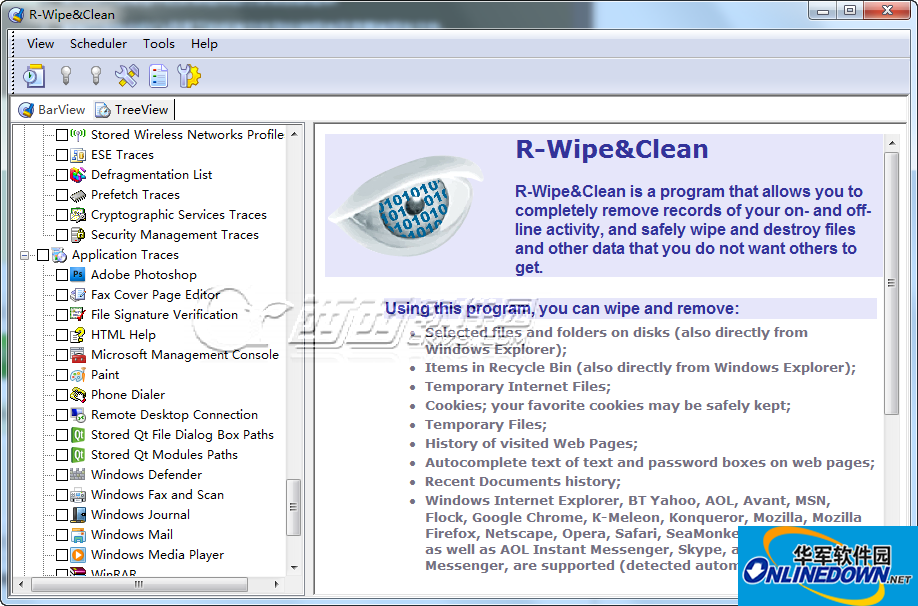Click the Application Traces folder icon
Screen dimensions: 918x606
pos(59,255)
